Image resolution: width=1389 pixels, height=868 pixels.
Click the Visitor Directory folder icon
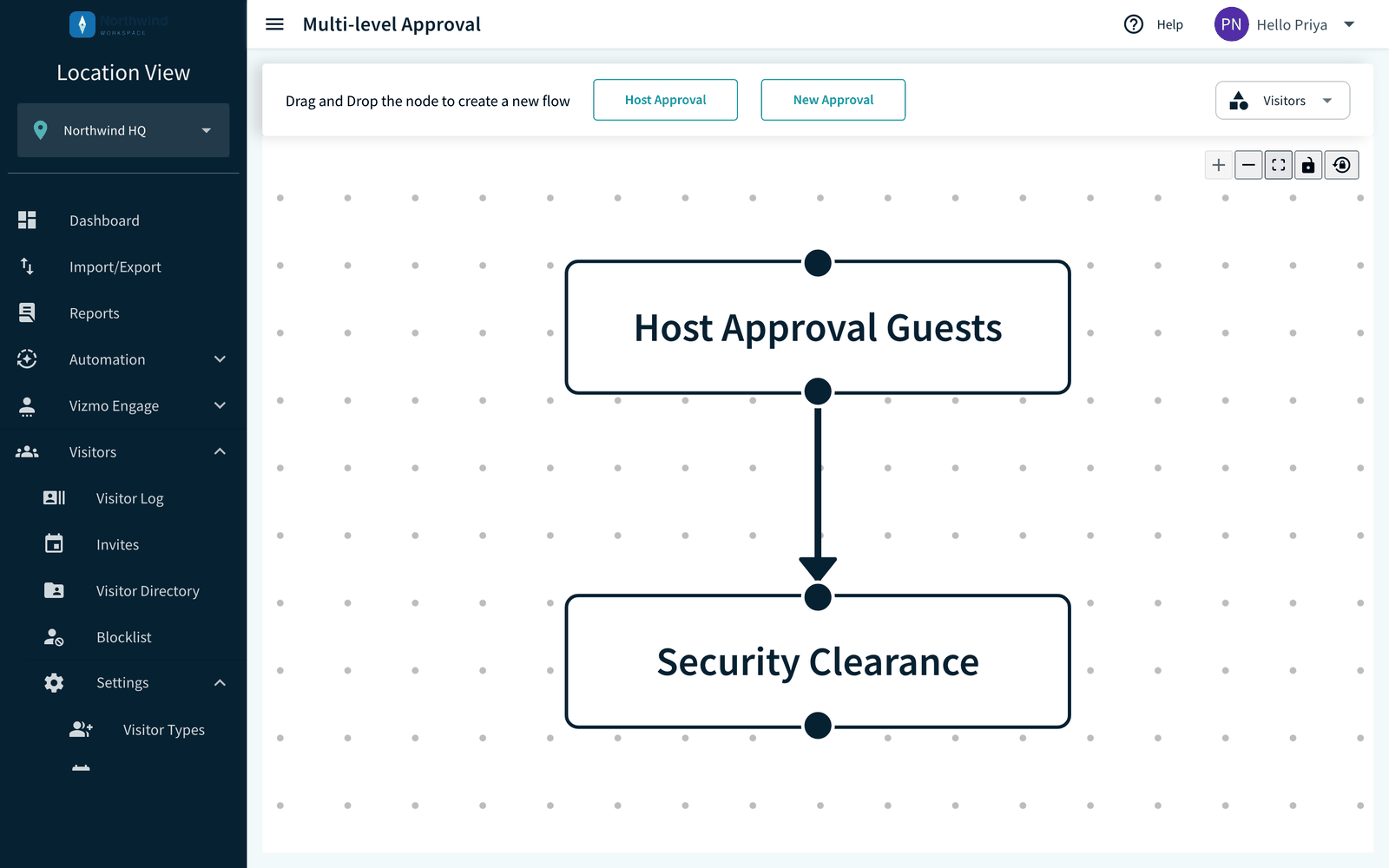pyautogui.click(x=54, y=590)
